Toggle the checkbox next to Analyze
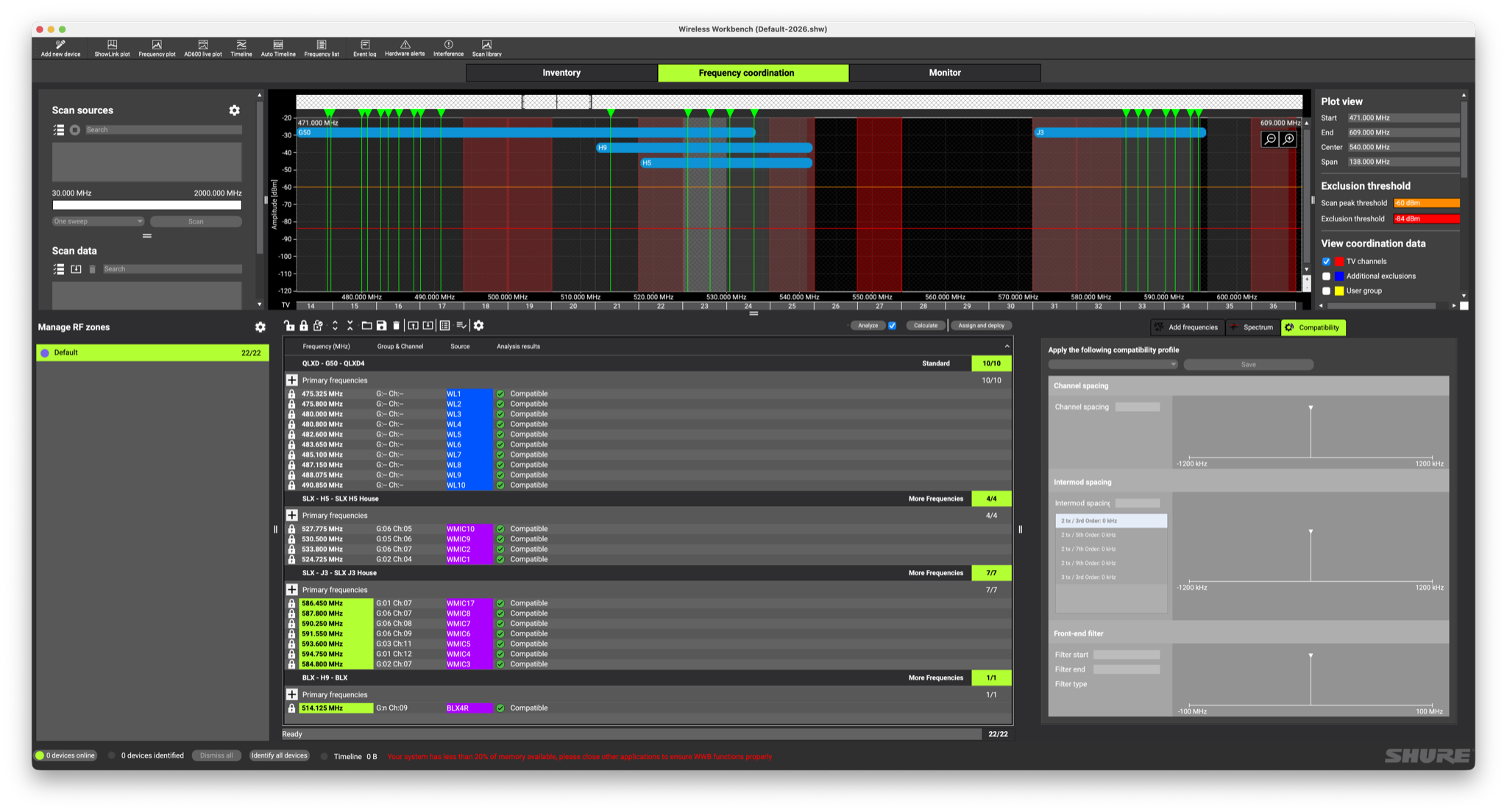 click(892, 326)
